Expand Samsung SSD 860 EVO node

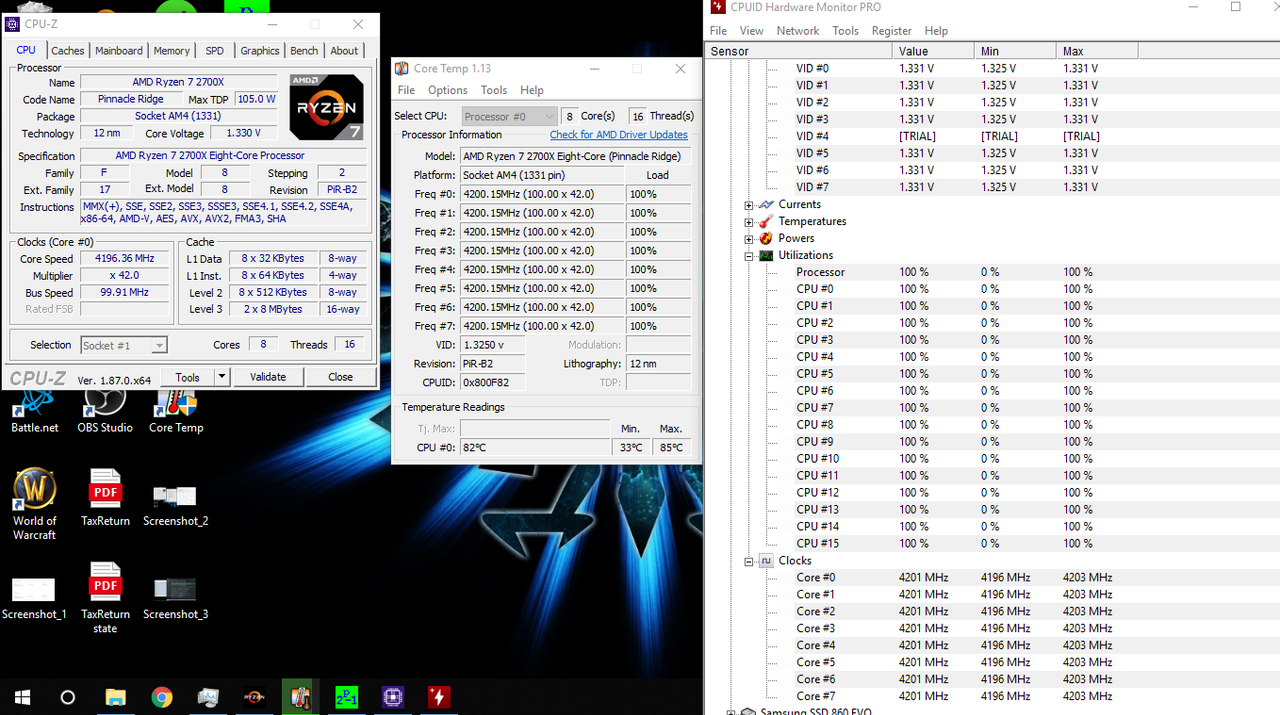732,712
